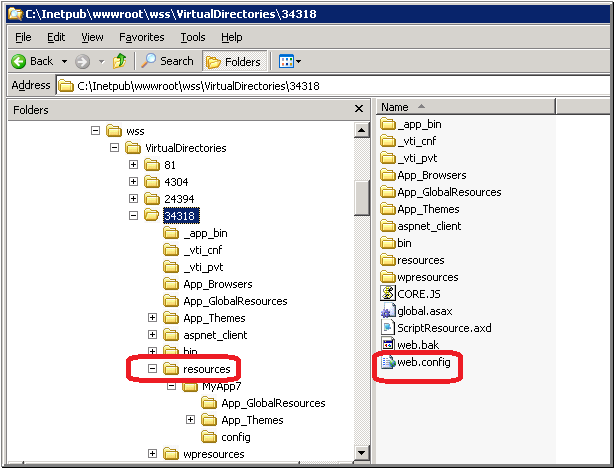Select _app_bin folder icon in file list
614x468 pixels.
(x=388, y=124)
